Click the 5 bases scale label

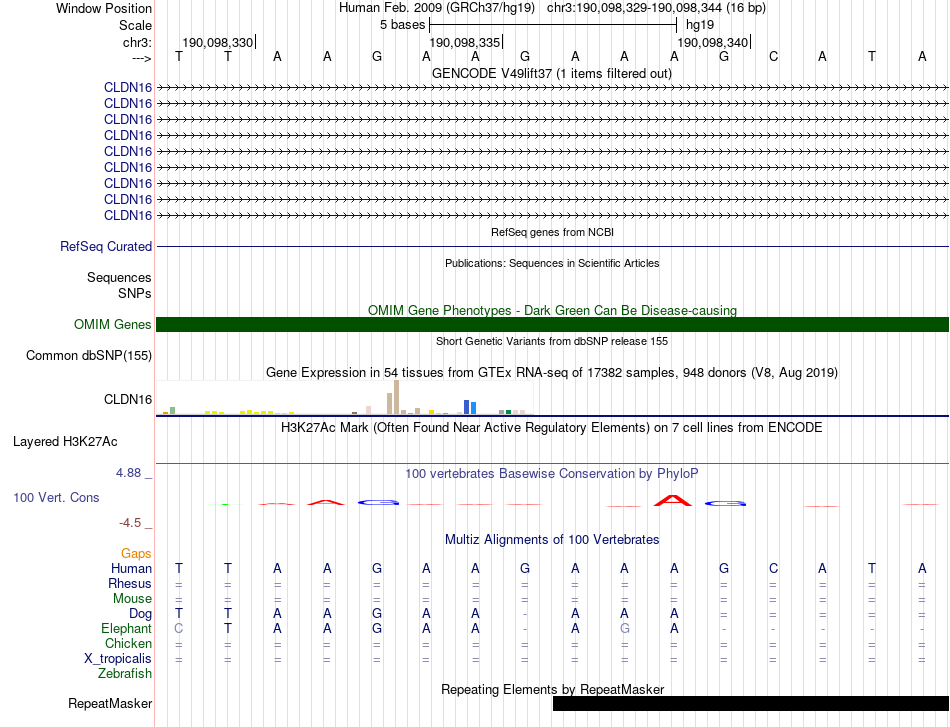pyautogui.click(x=402, y=25)
